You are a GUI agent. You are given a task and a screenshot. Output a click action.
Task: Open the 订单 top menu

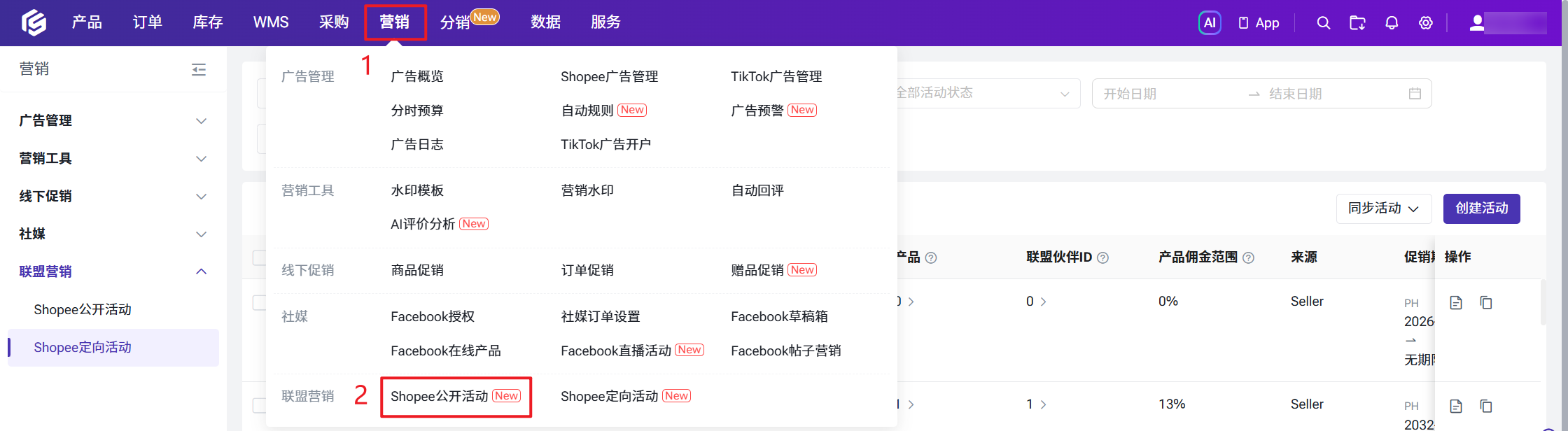click(147, 22)
